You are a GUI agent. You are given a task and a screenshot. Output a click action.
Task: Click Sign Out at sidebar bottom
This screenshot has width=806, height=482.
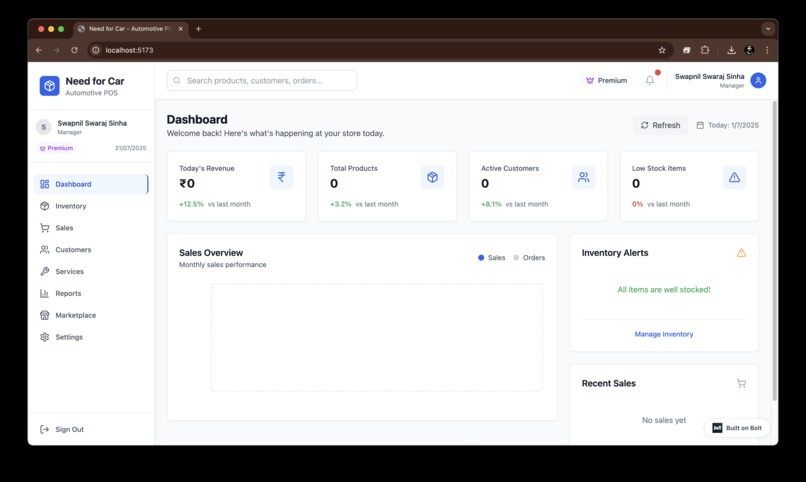pos(91,429)
